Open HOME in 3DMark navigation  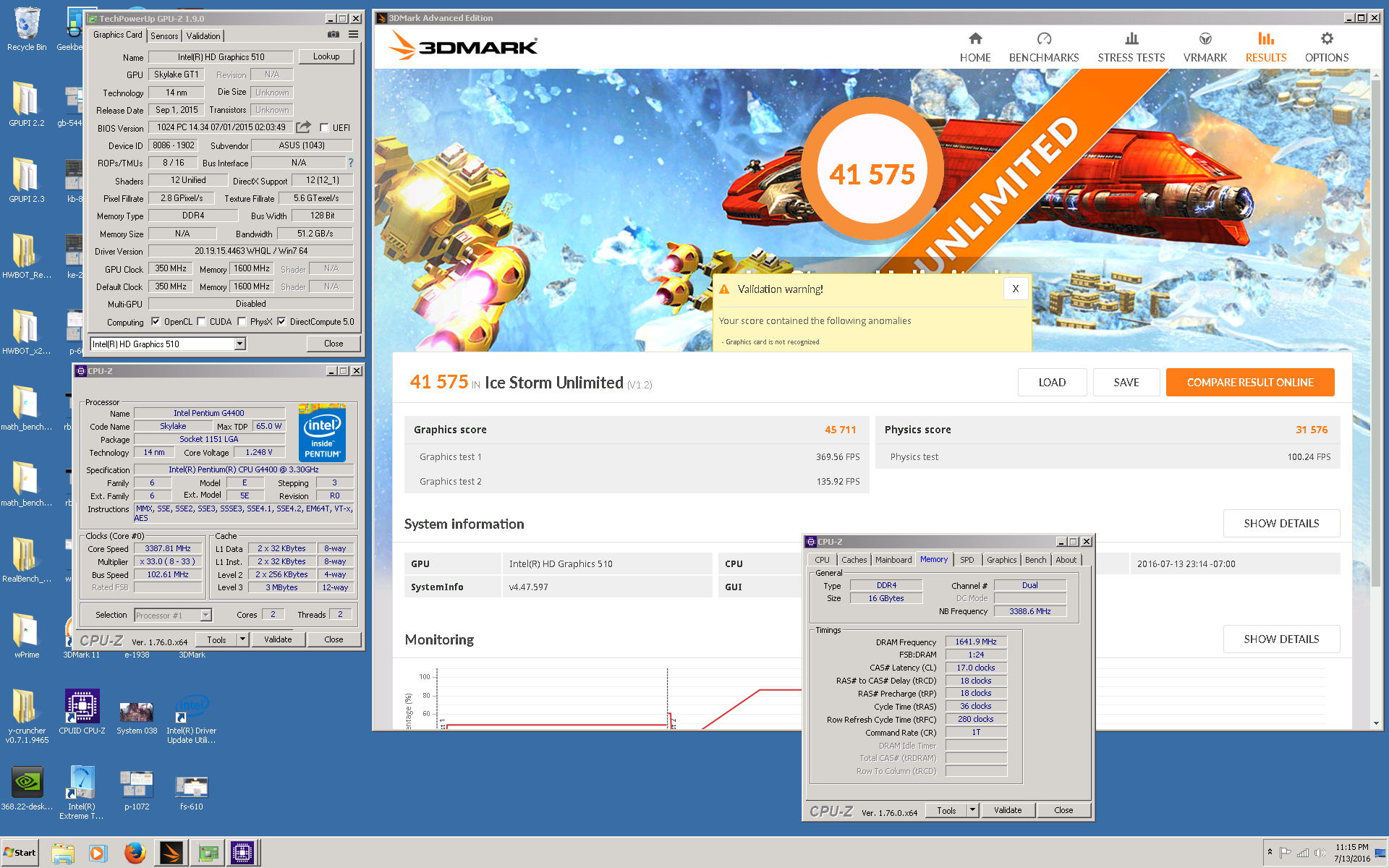(x=974, y=48)
